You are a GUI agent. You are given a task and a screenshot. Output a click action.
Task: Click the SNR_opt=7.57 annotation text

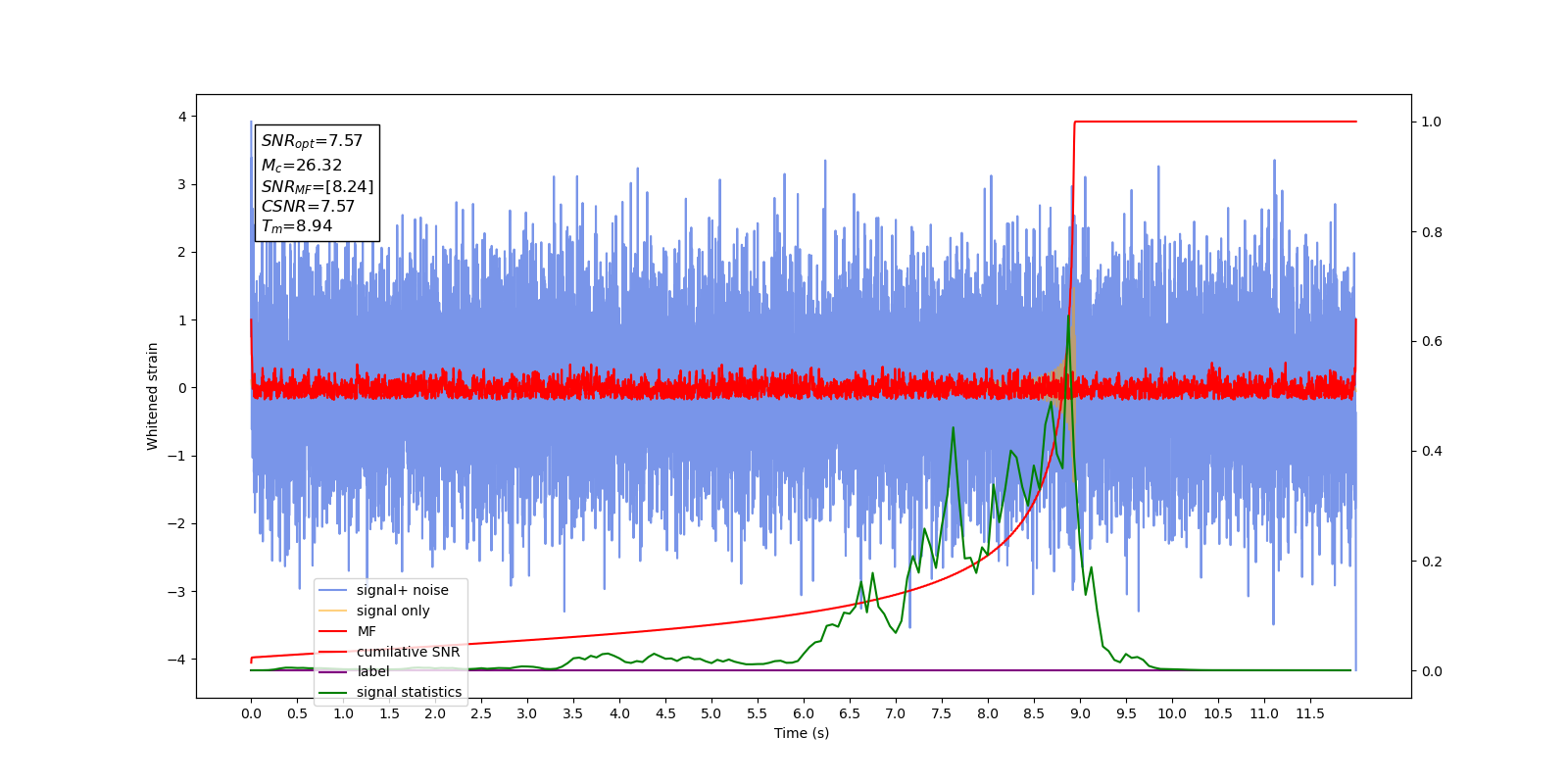coord(312,142)
